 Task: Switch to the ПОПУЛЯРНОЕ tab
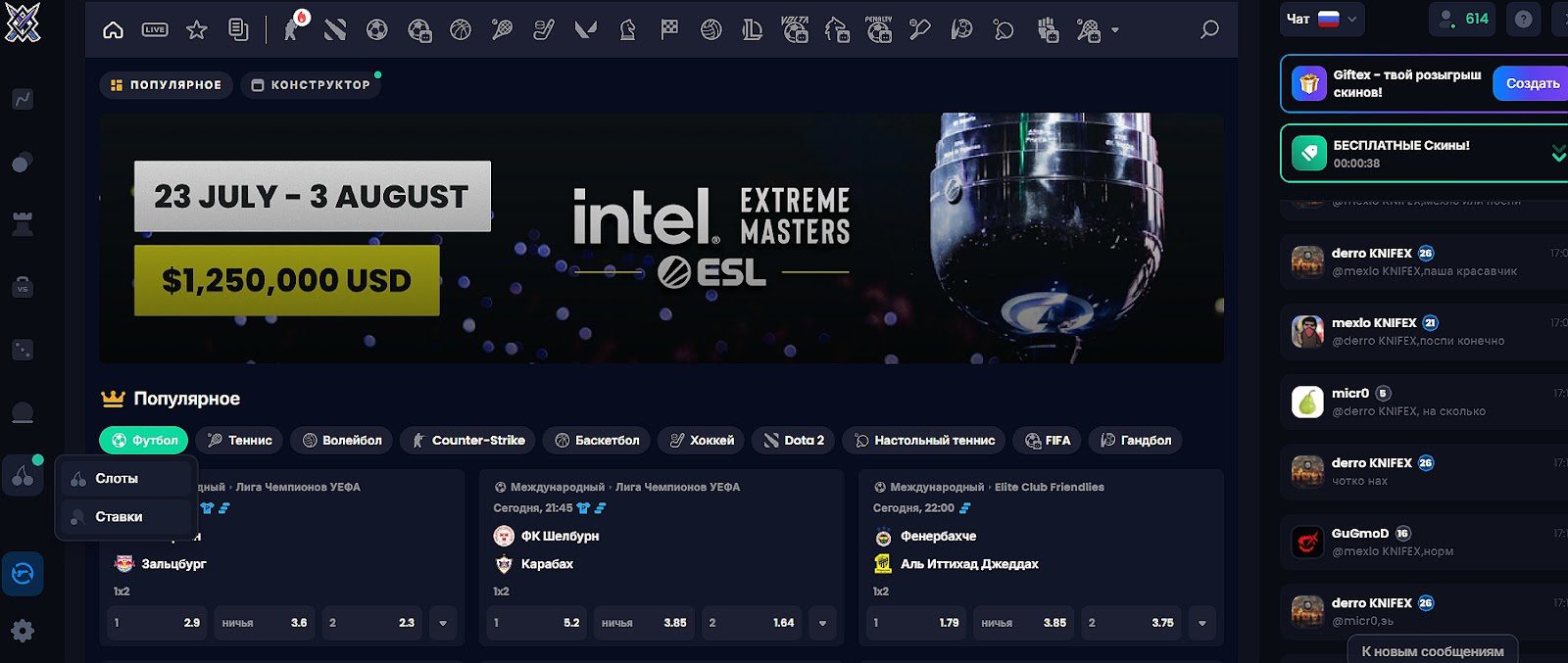tap(167, 85)
